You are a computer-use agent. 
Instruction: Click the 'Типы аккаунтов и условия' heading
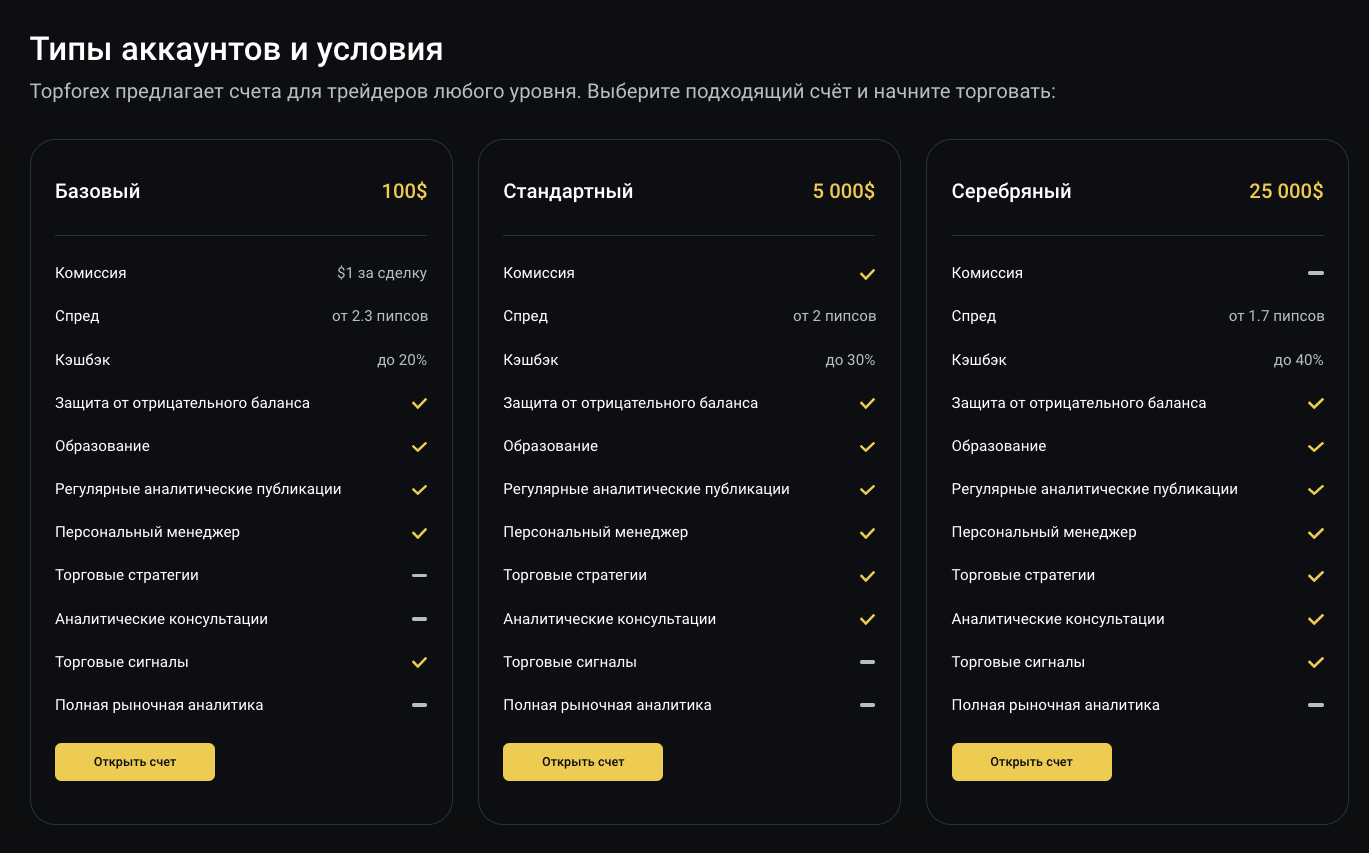click(236, 49)
